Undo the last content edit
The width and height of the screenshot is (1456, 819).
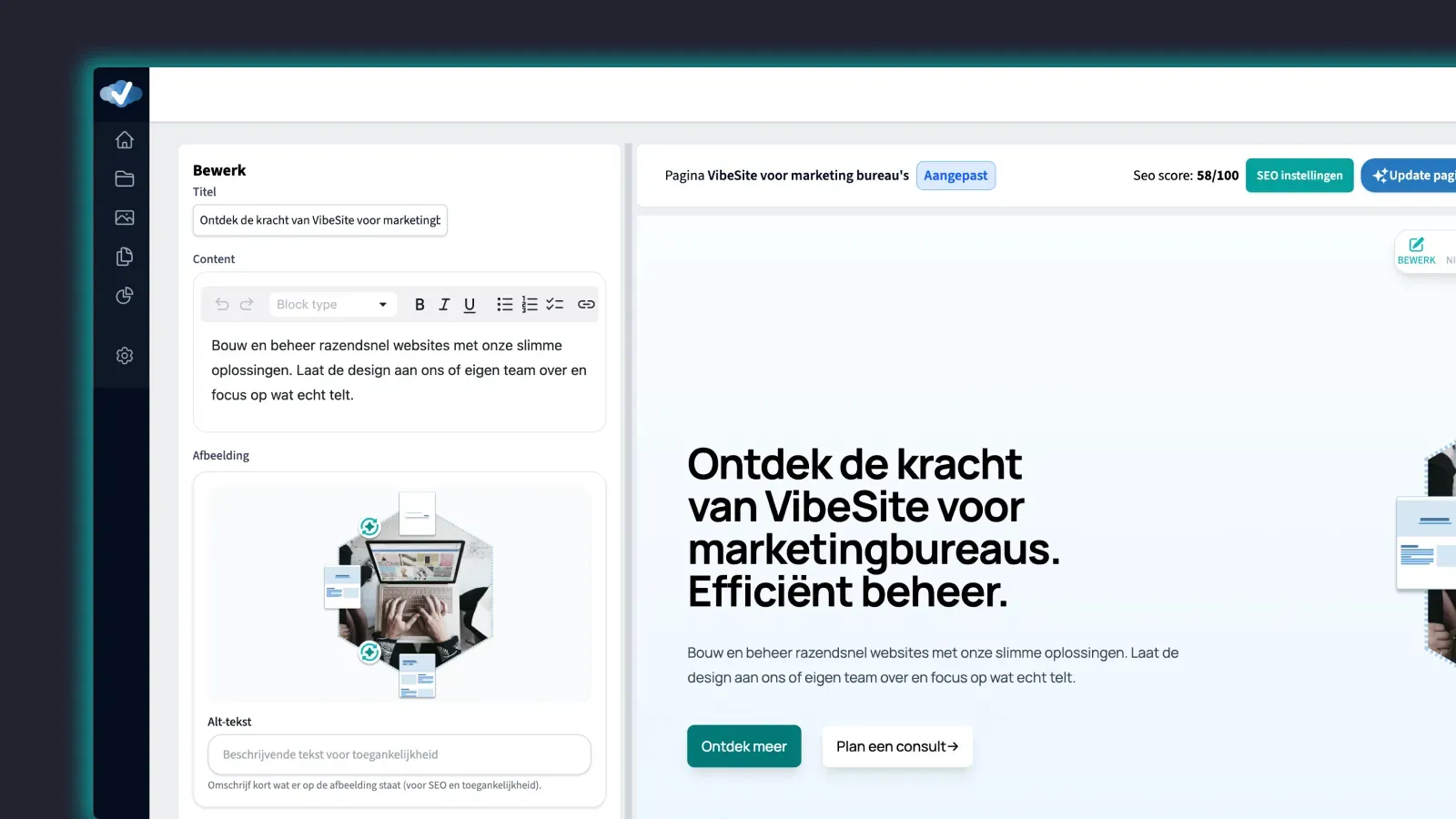pos(222,305)
